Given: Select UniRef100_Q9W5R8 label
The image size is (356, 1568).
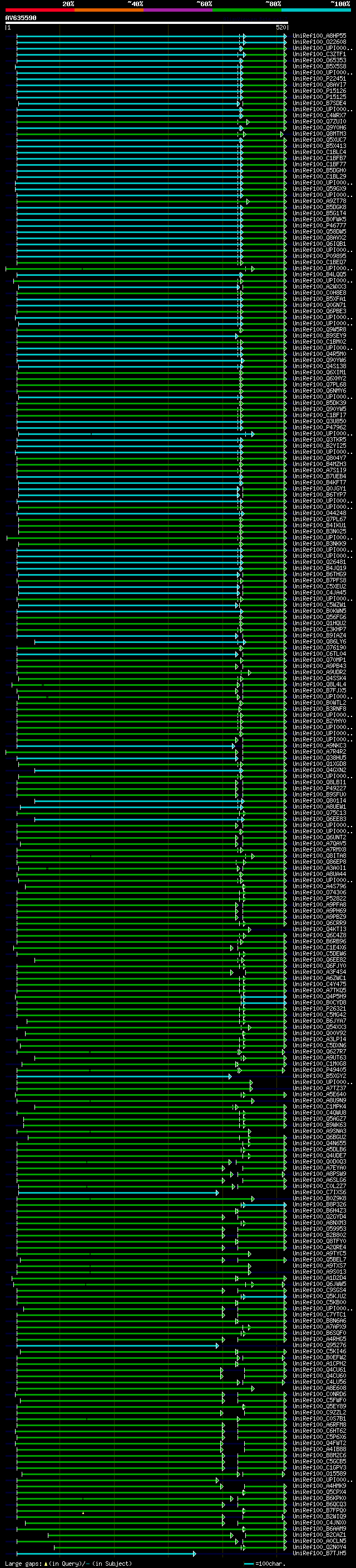Looking at the screenshot, I should [x=319, y=329].
